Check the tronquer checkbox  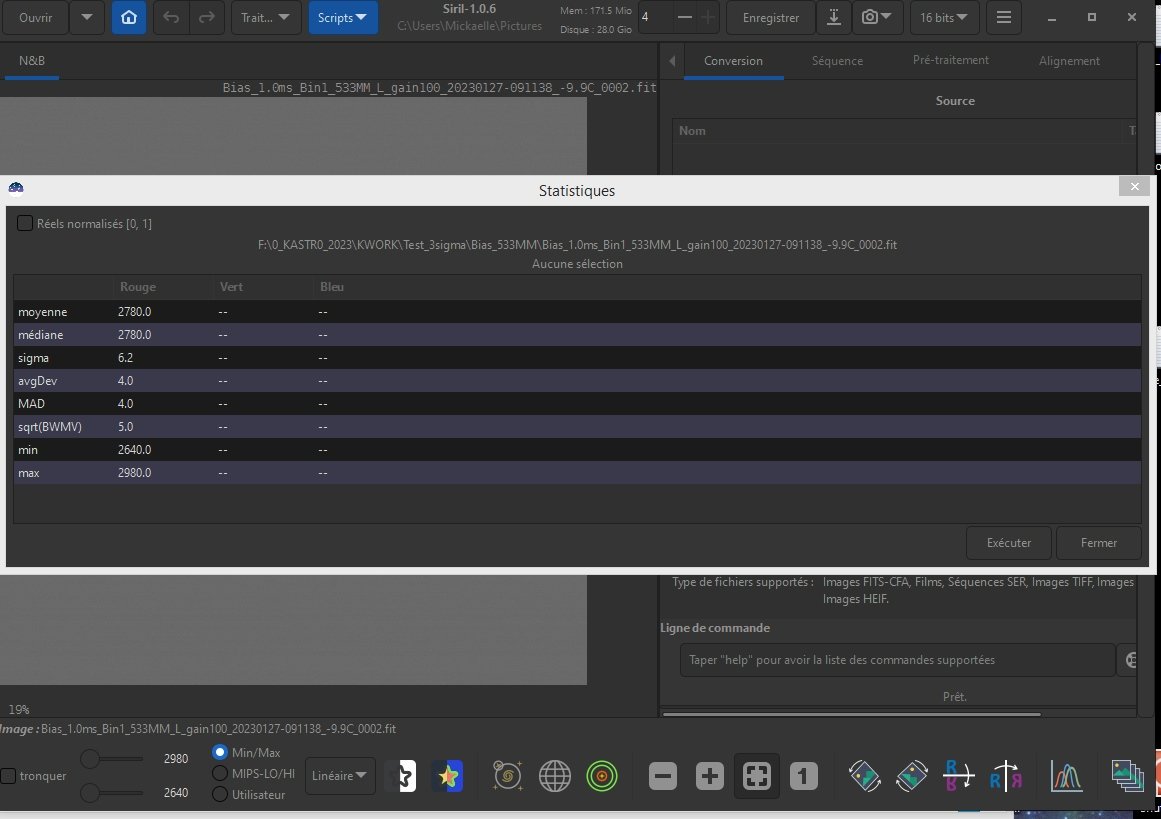click(x=8, y=776)
